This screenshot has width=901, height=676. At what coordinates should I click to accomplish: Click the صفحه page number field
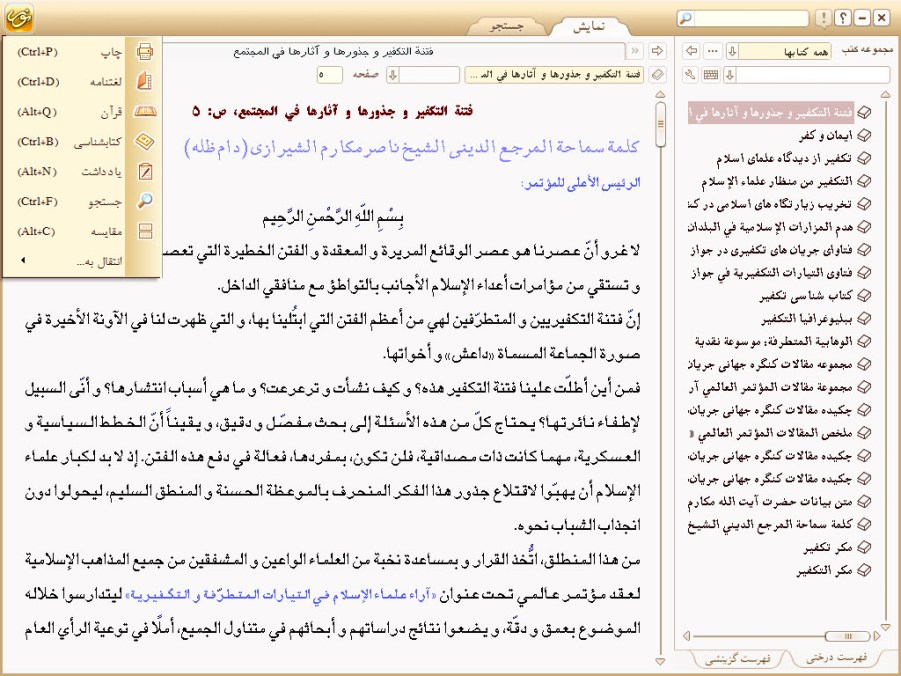(x=329, y=75)
